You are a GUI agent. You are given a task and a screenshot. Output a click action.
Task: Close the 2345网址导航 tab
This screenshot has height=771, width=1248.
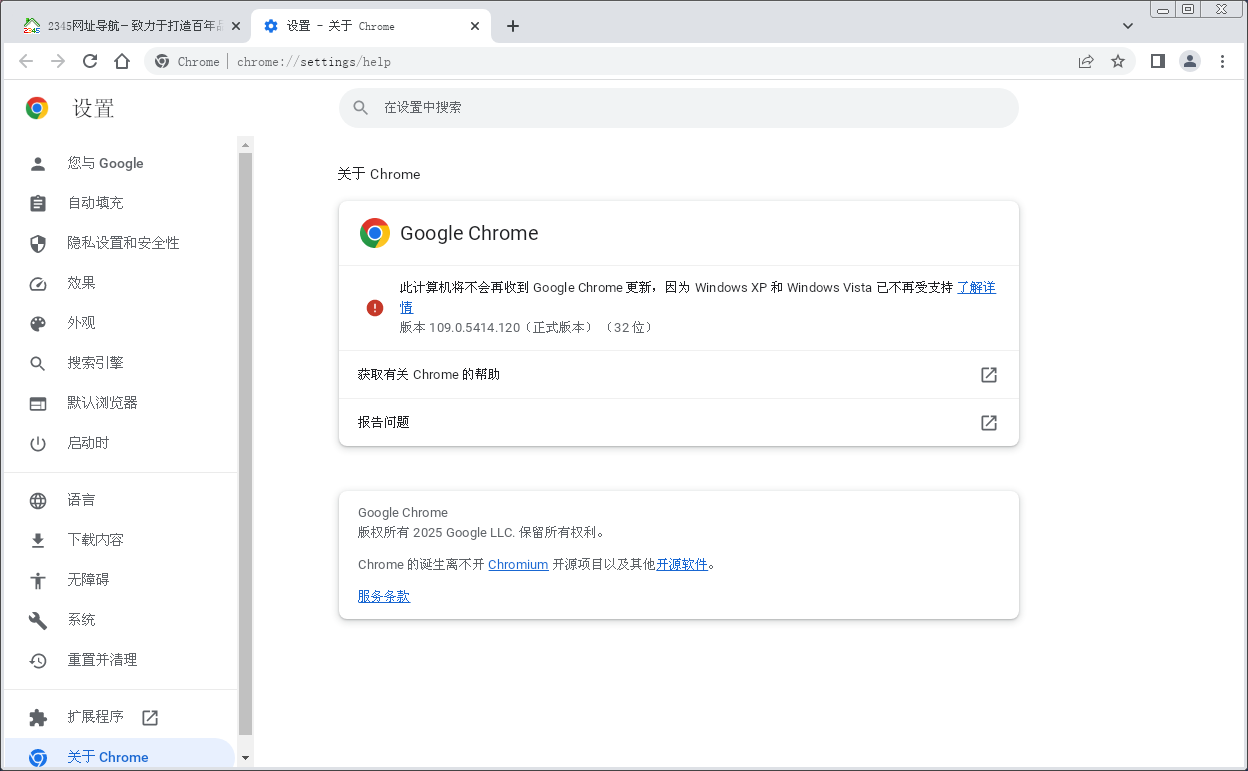236,26
